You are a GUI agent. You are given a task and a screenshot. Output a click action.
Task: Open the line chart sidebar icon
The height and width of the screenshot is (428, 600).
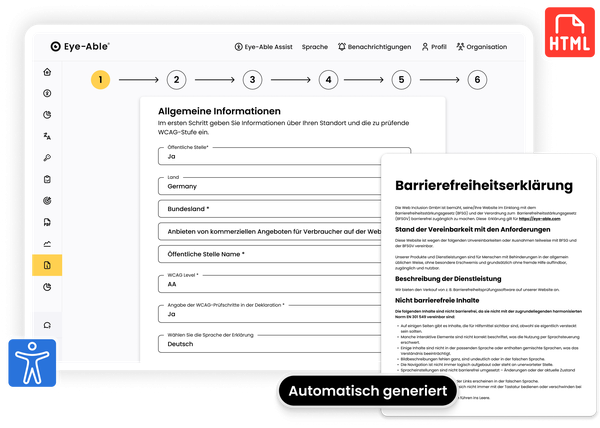pos(47,244)
